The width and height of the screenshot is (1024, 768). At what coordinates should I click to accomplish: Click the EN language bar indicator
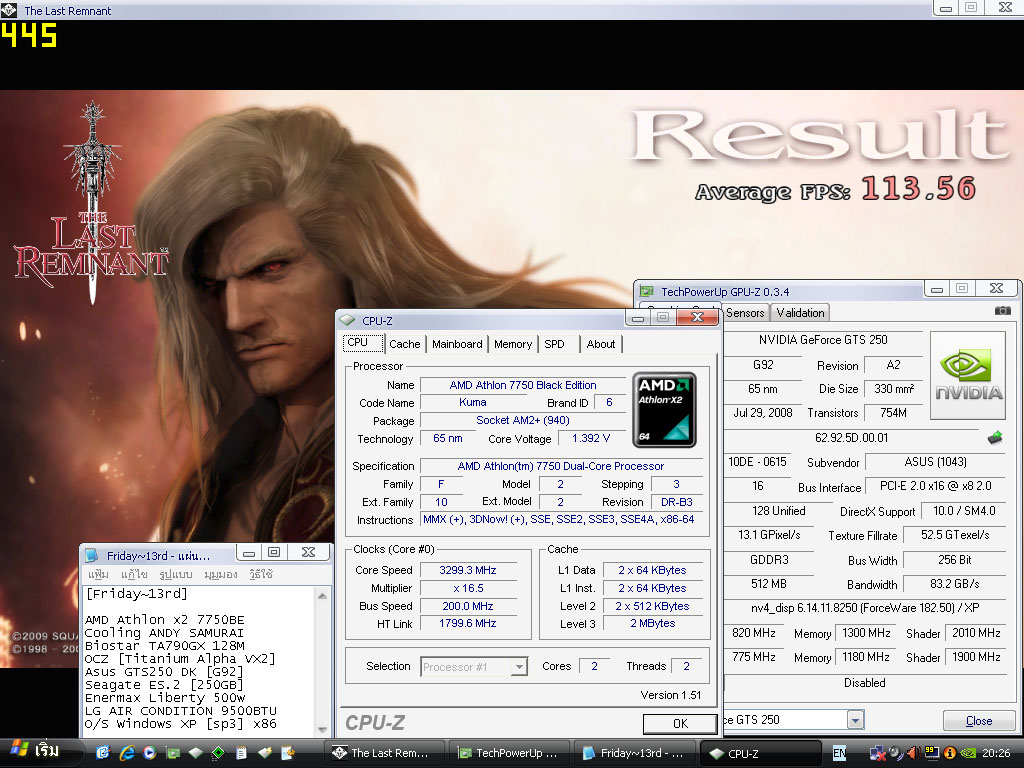click(x=839, y=752)
